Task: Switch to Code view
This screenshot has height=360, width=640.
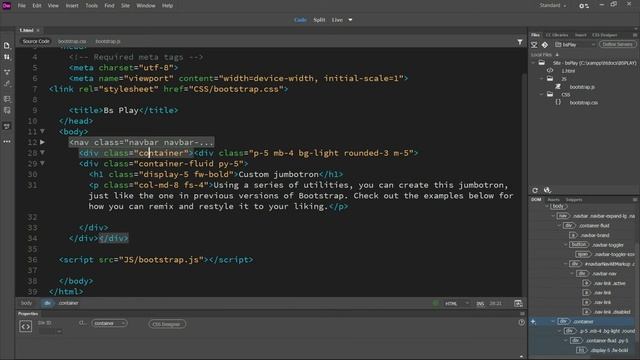Action: [300, 20]
